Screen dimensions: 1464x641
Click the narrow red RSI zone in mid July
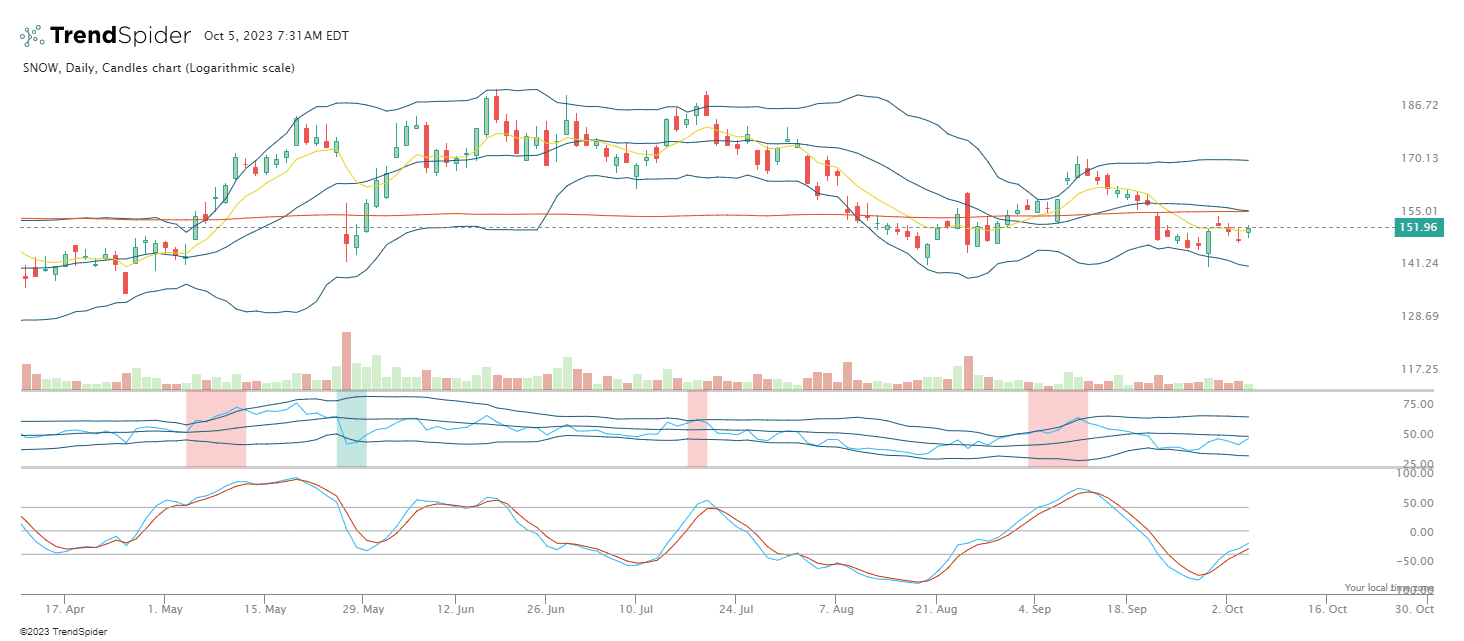[697, 429]
